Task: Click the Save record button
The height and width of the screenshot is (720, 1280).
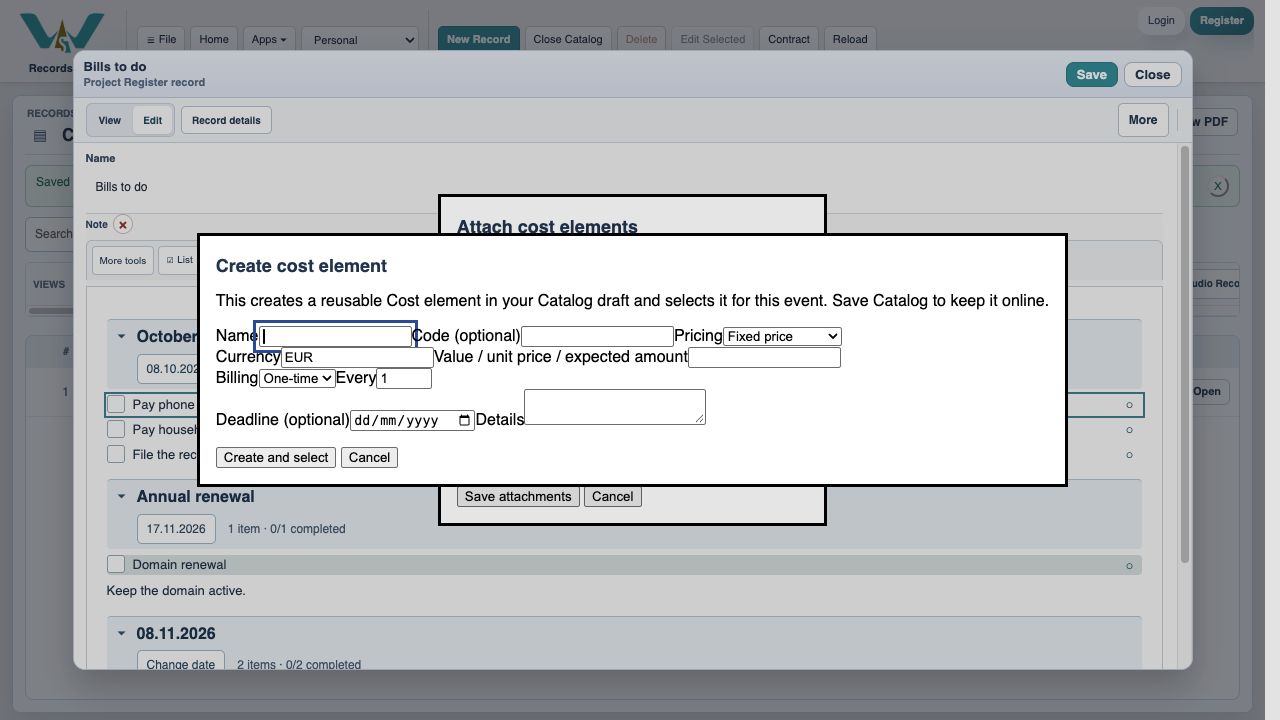Action: point(1091,74)
